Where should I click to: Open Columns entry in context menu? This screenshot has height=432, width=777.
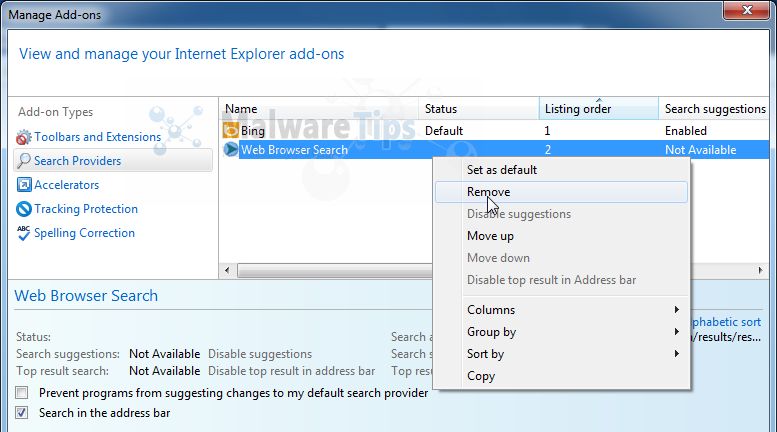pyautogui.click(x=561, y=310)
